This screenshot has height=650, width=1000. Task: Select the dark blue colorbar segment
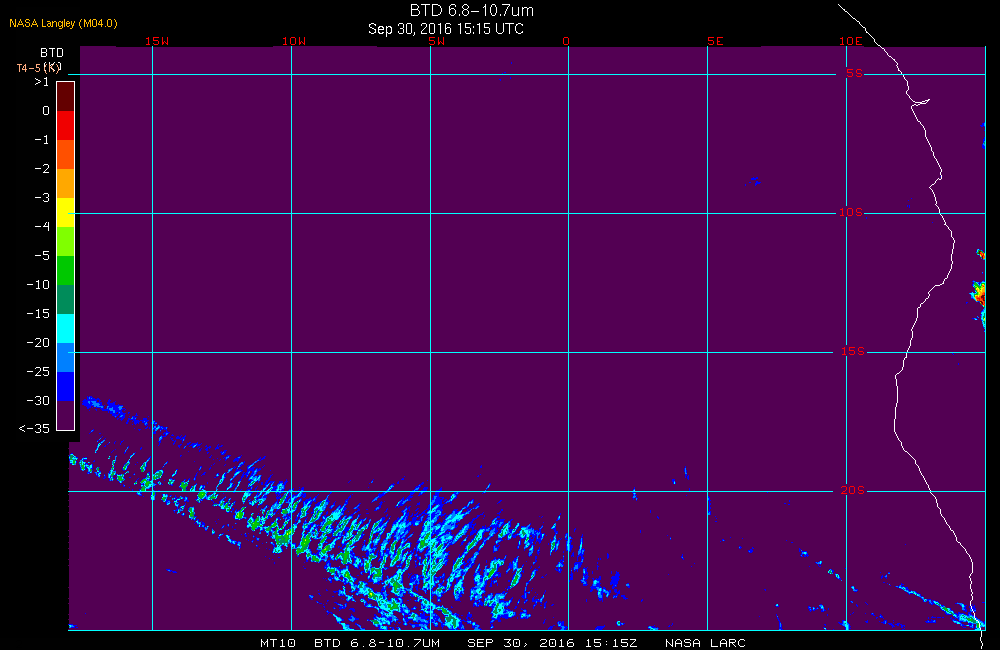click(x=65, y=386)
